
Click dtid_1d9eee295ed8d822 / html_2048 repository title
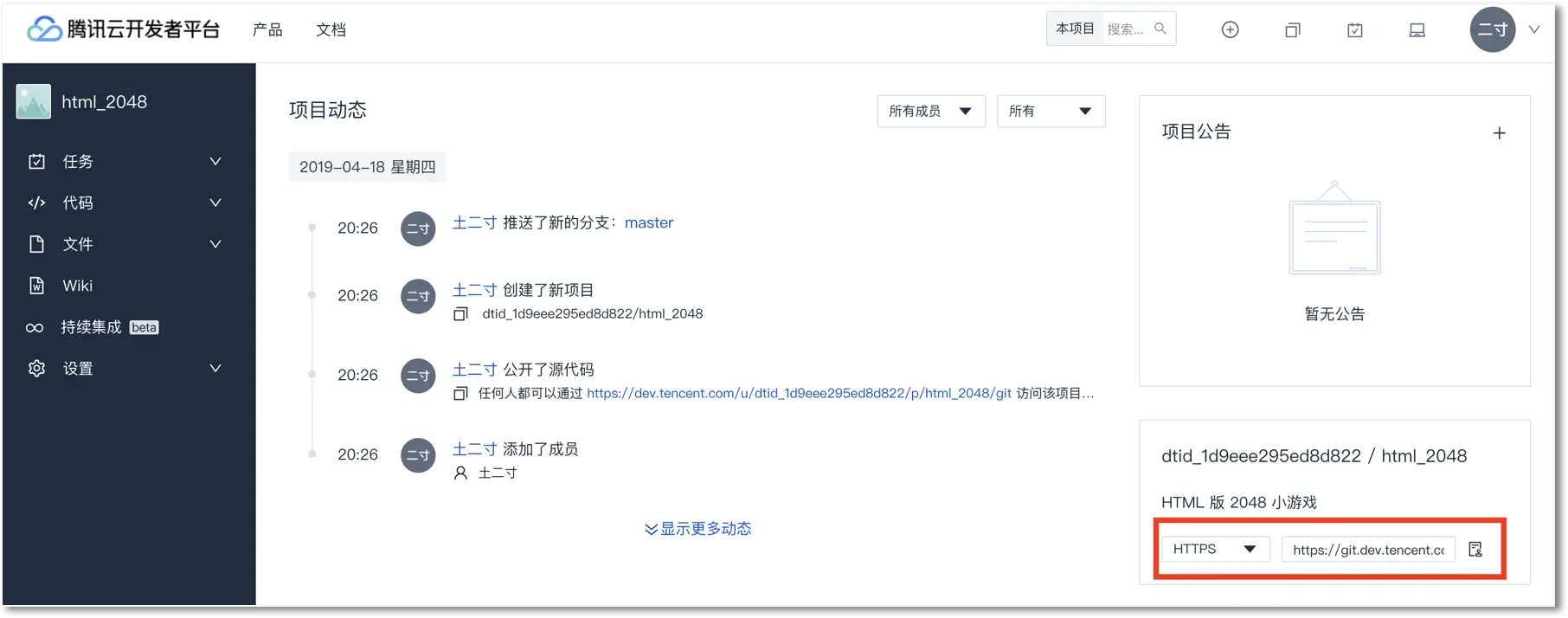click(1314, 456)
